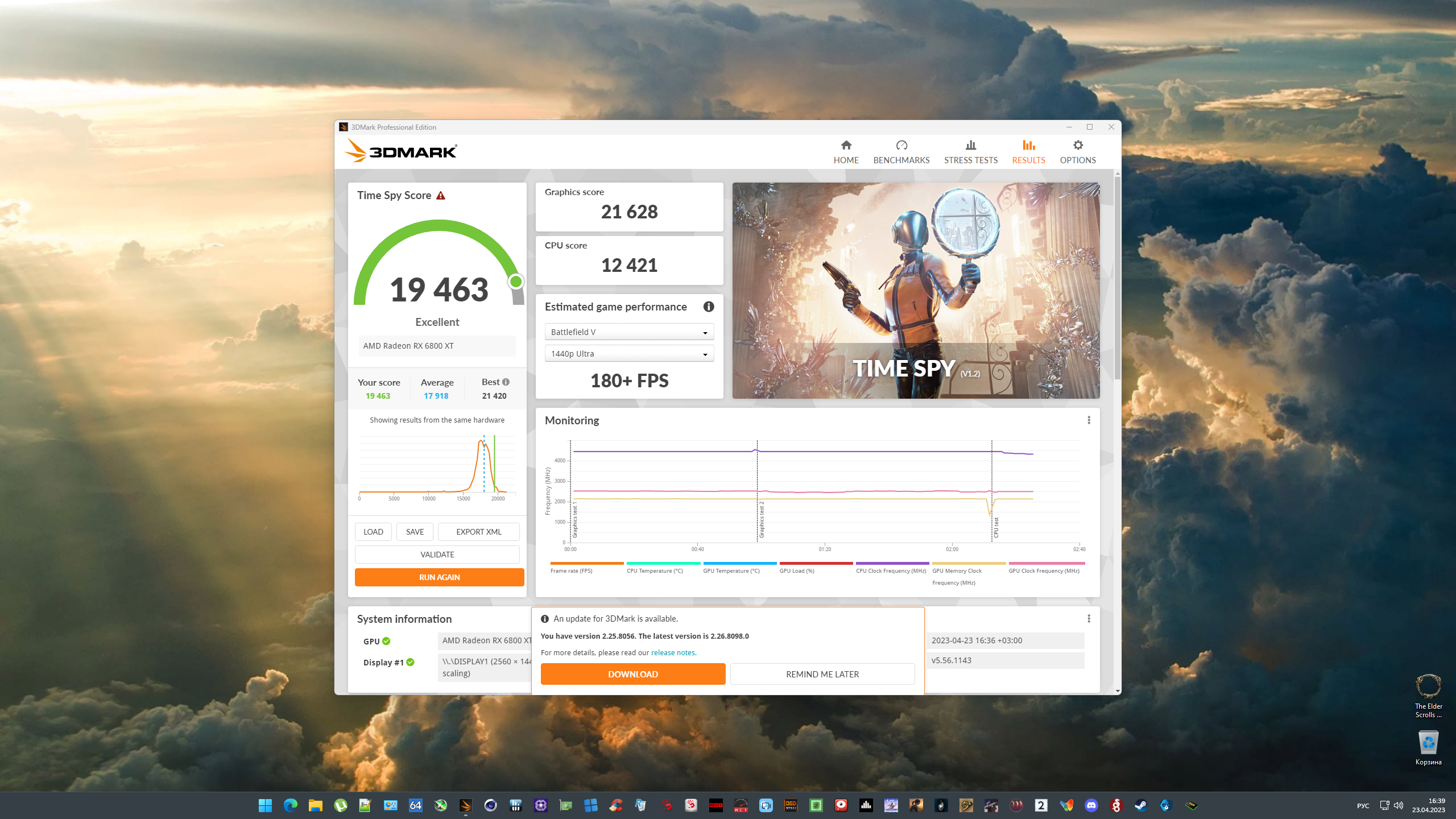
Task: Click the 3DMark logo
Action: click(400, 151)
